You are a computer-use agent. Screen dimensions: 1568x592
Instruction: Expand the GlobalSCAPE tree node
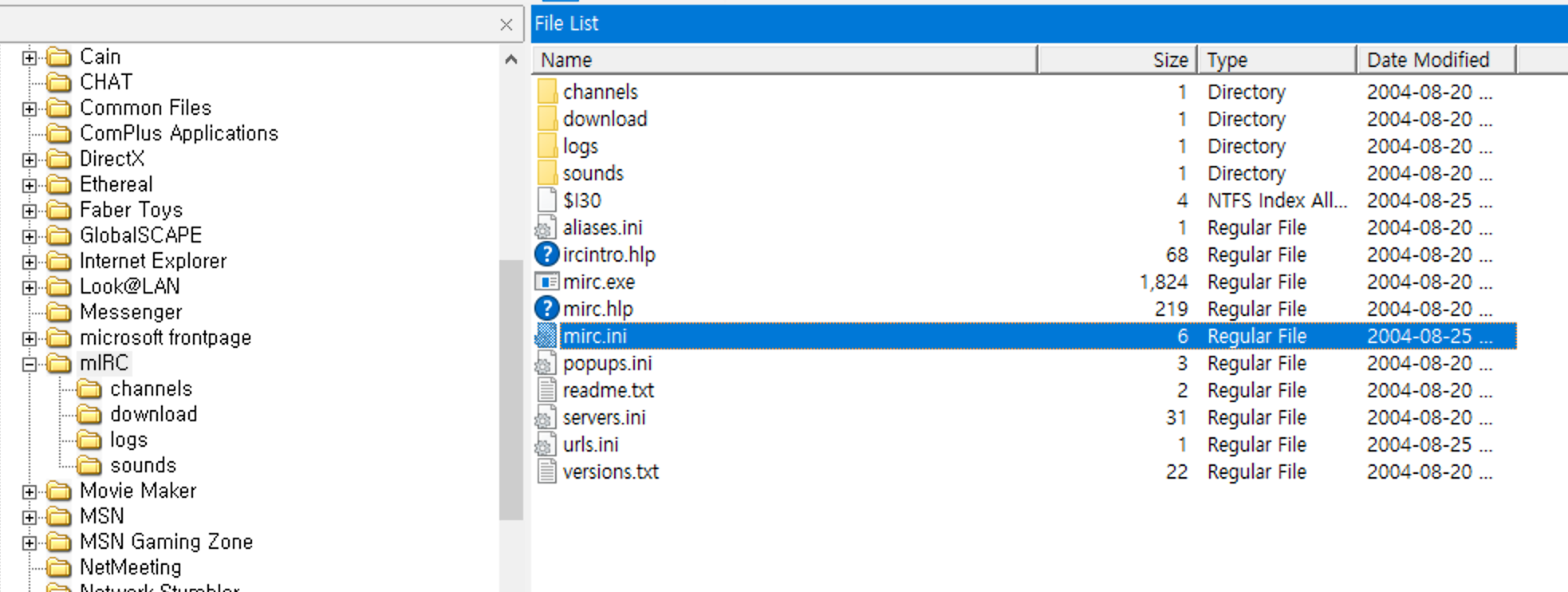[x=30, y=236]
